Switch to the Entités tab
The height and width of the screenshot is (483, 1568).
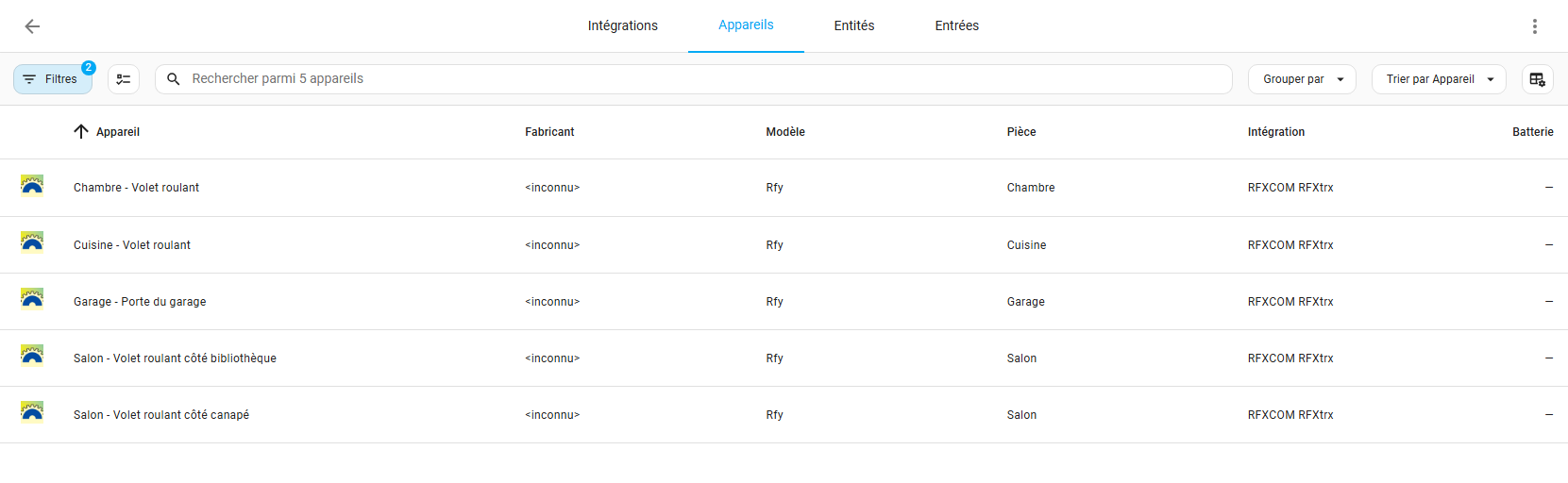pos(854,26)
